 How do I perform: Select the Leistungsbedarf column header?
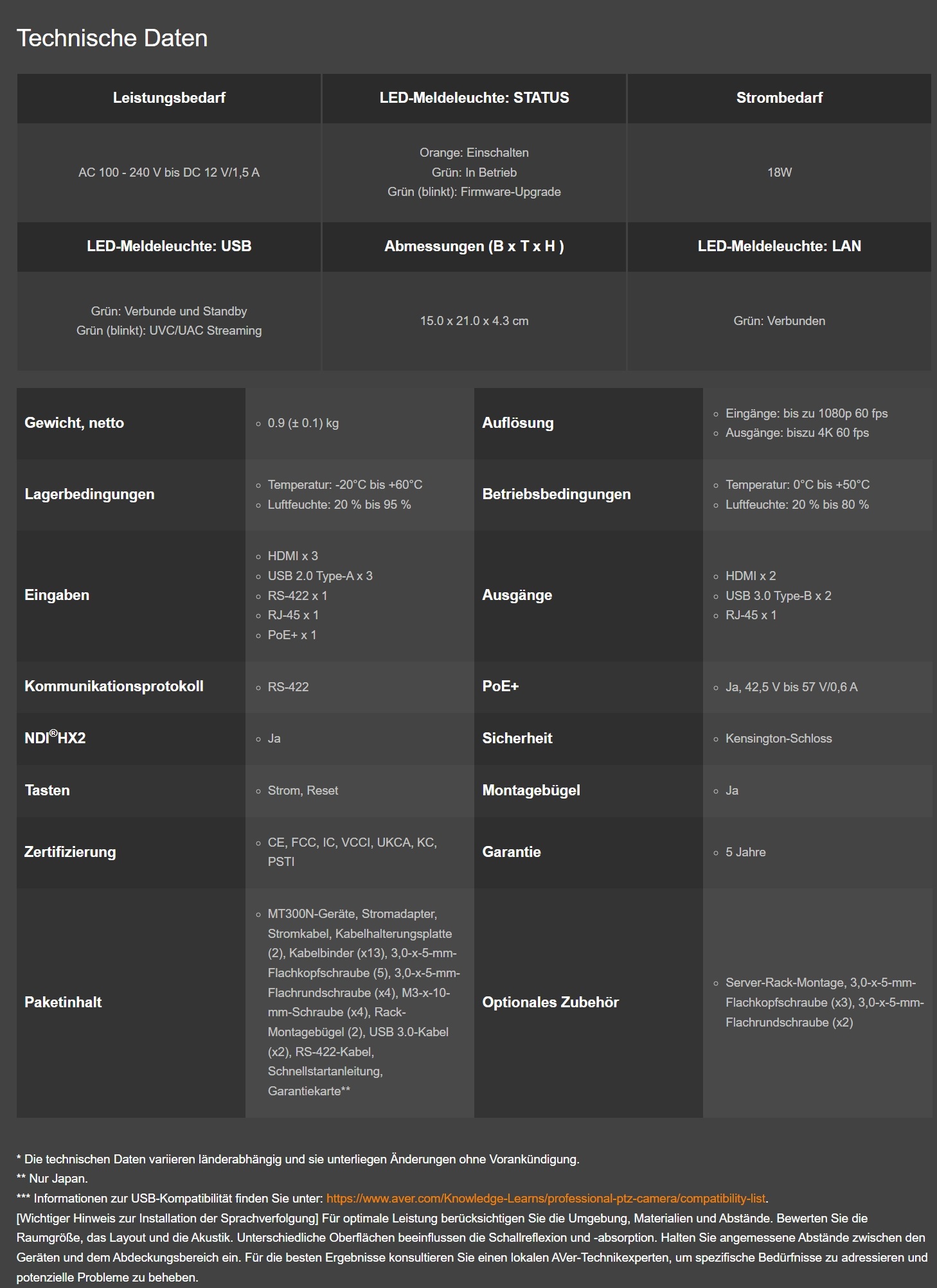169,98
